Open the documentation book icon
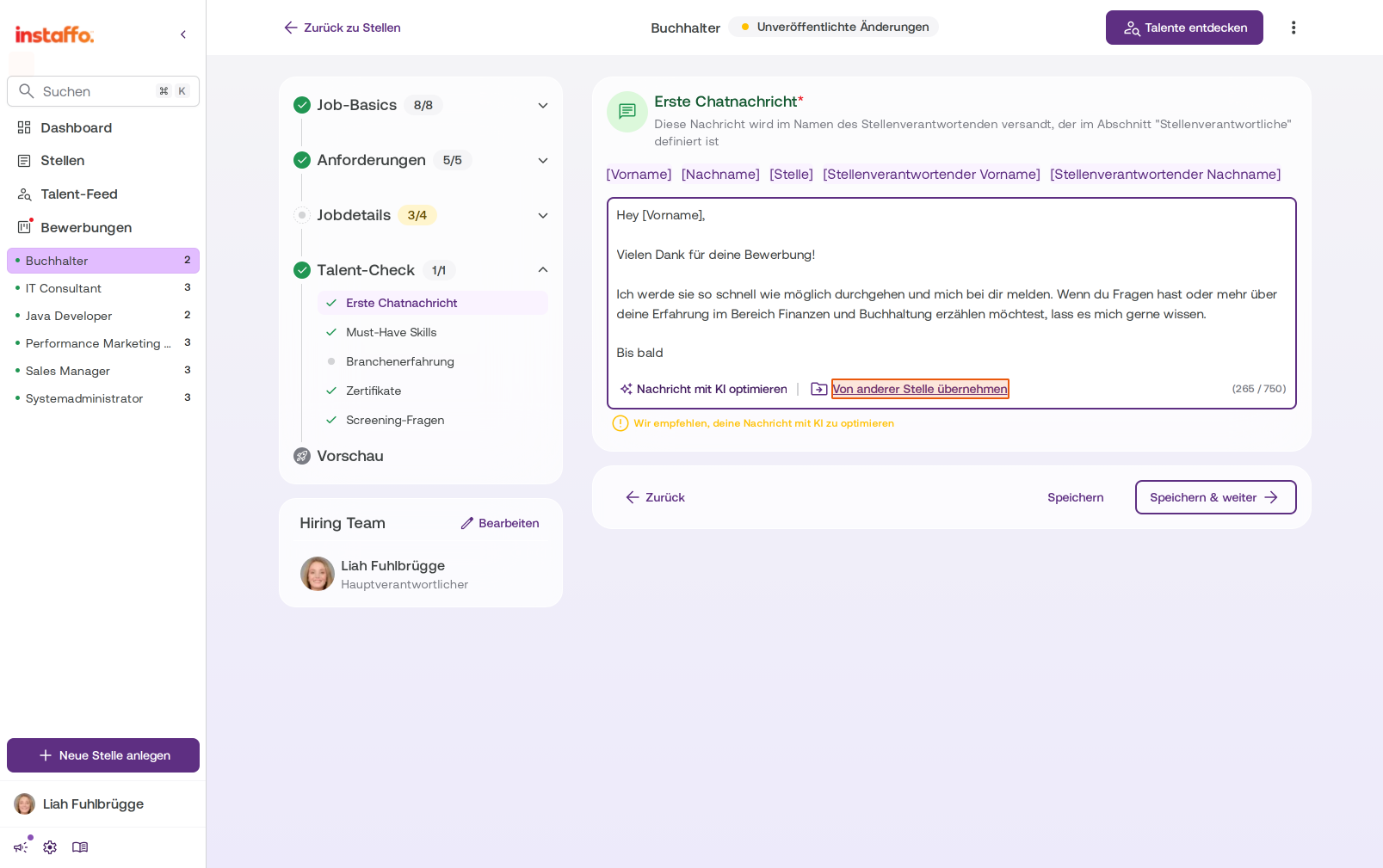The height and width of the screenshot is (868, 1383). pyautogui.click(x=80, y=847)
